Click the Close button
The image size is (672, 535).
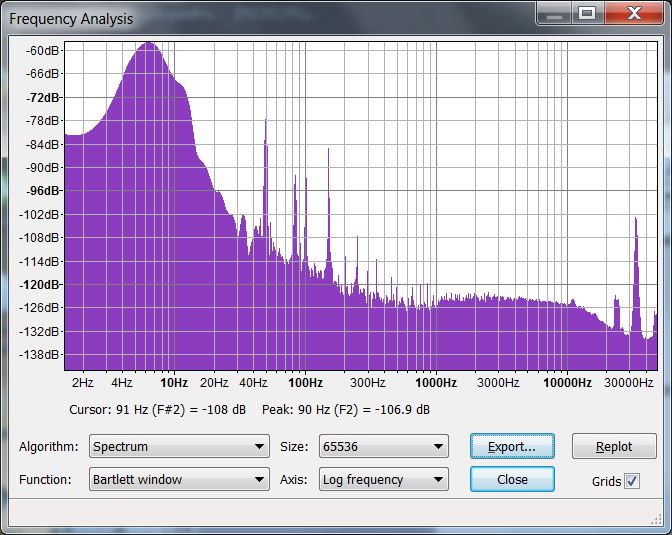tap(512, 479)
